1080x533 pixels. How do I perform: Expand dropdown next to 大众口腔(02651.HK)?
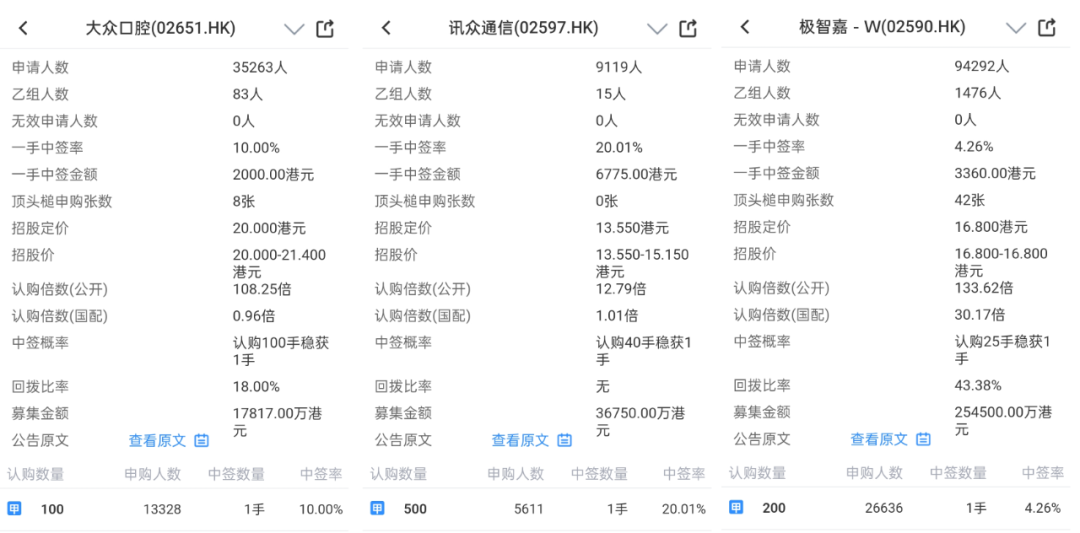pos(294,29)
